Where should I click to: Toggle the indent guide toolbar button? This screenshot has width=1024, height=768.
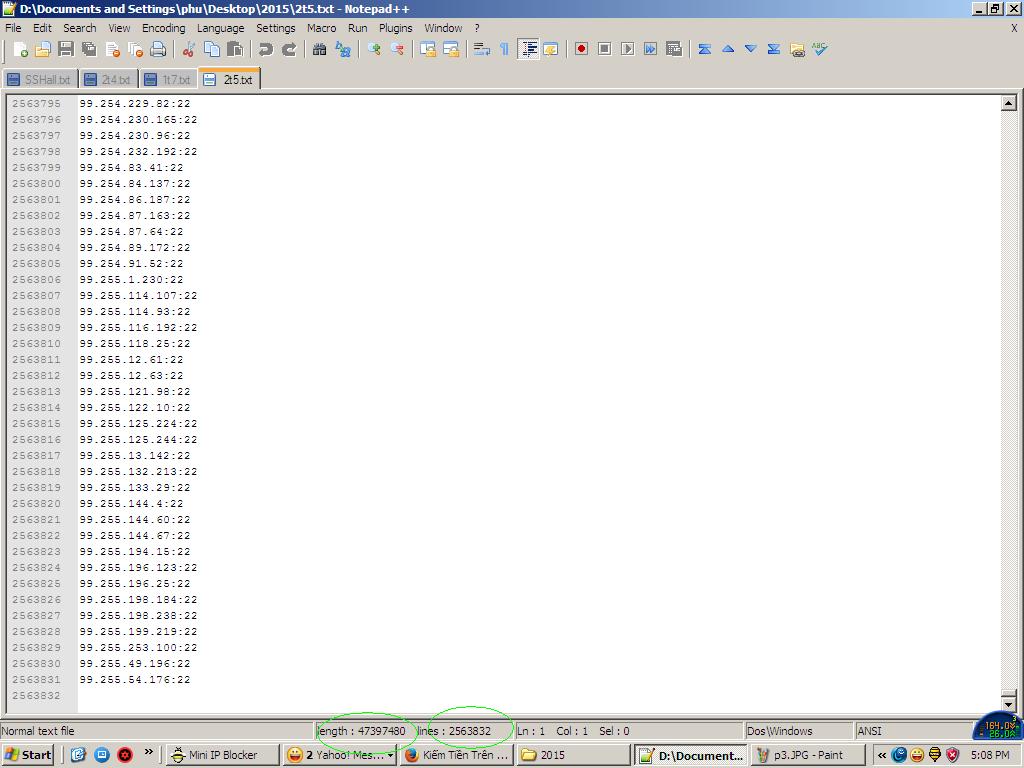(x=528, y=50)
